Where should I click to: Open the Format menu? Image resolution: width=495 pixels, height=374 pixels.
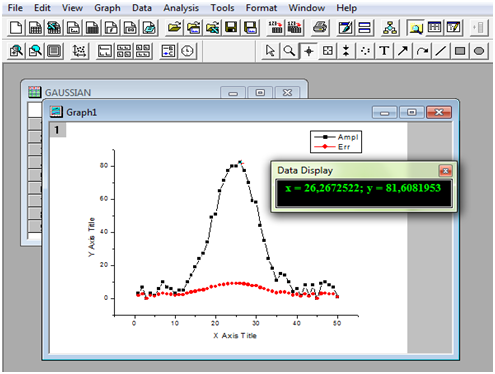[x=261, y=8]
